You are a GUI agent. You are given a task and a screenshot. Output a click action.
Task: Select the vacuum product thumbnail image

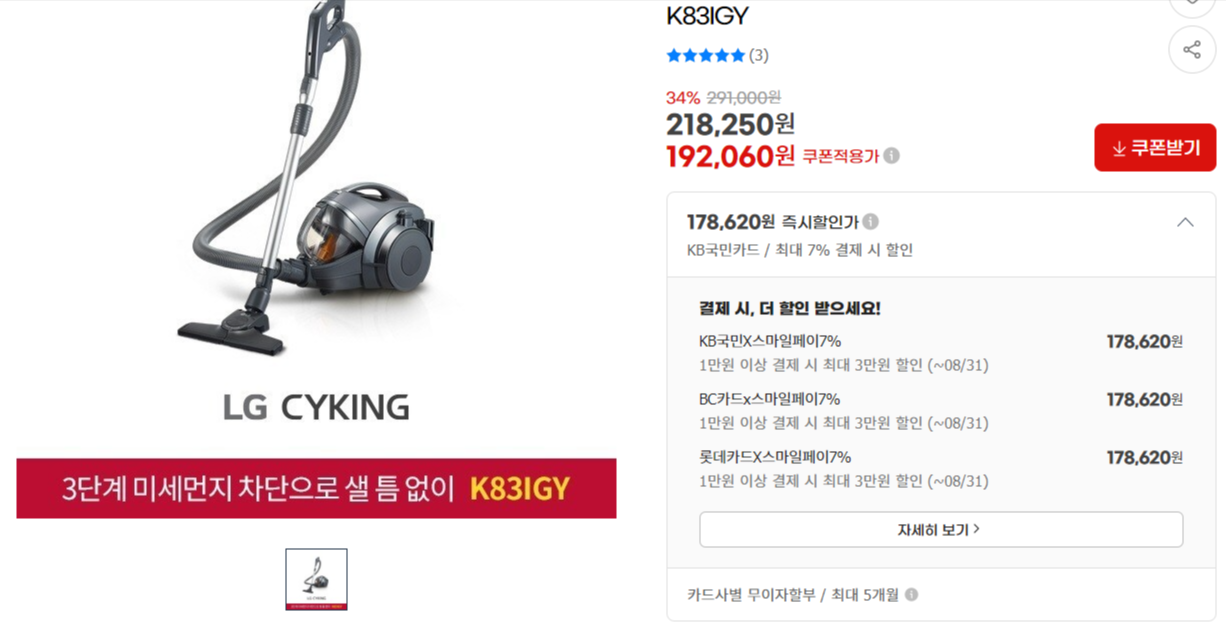[x=316, y=579]
